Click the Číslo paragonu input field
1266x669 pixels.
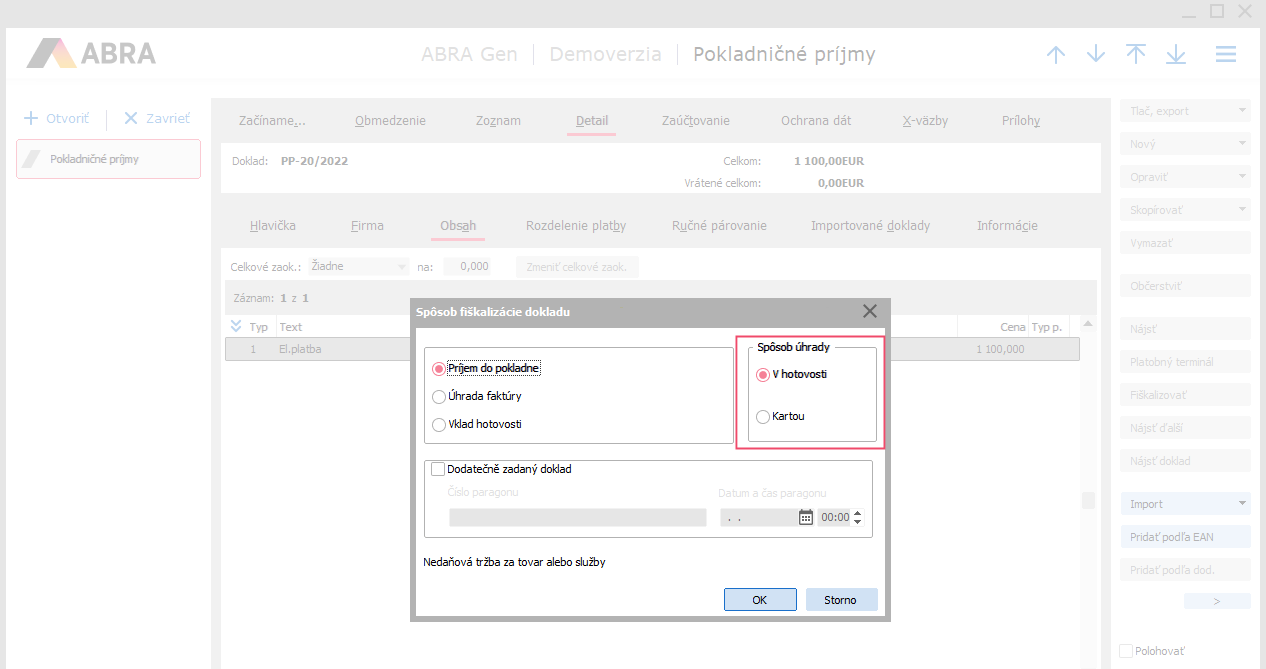577,517
